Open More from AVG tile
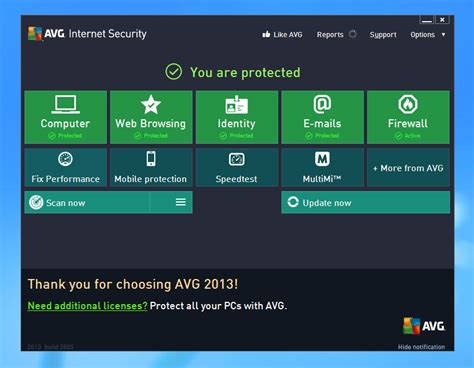This screenshot has height=368, width=474. click(x=408, y=167)
